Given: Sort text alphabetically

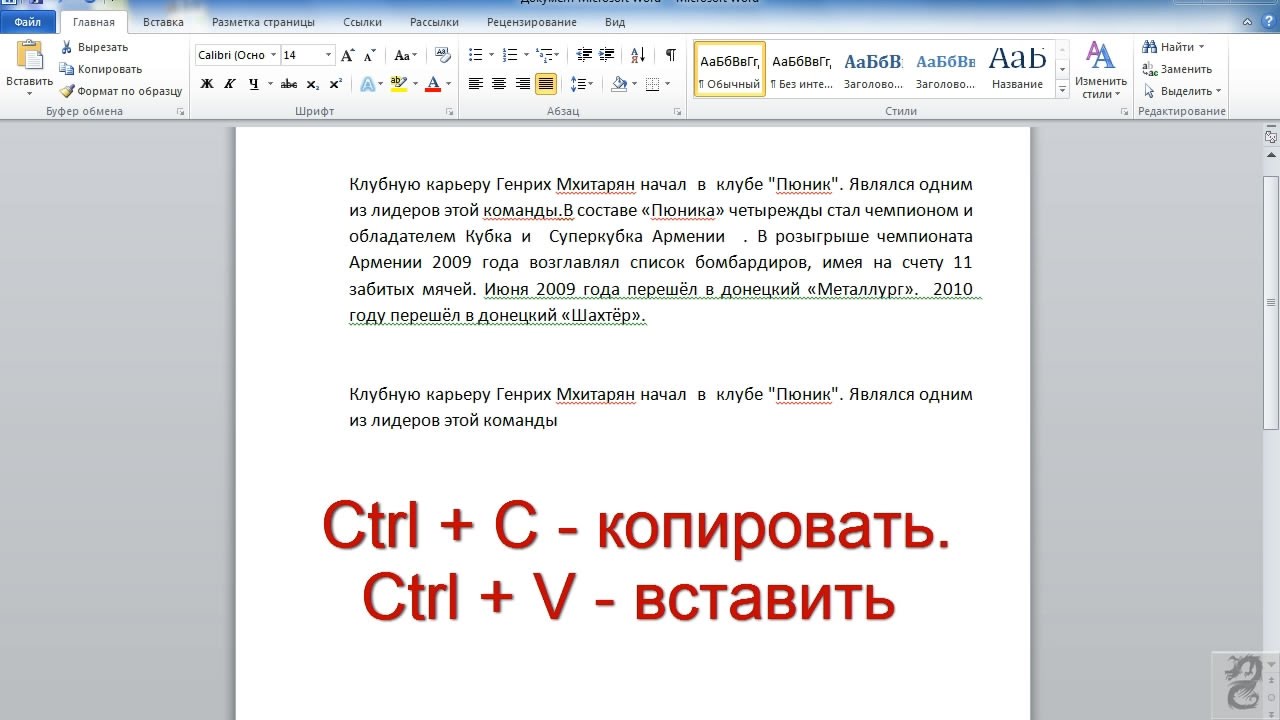Looking at the screenshot, I should click(x=640, y=55).
